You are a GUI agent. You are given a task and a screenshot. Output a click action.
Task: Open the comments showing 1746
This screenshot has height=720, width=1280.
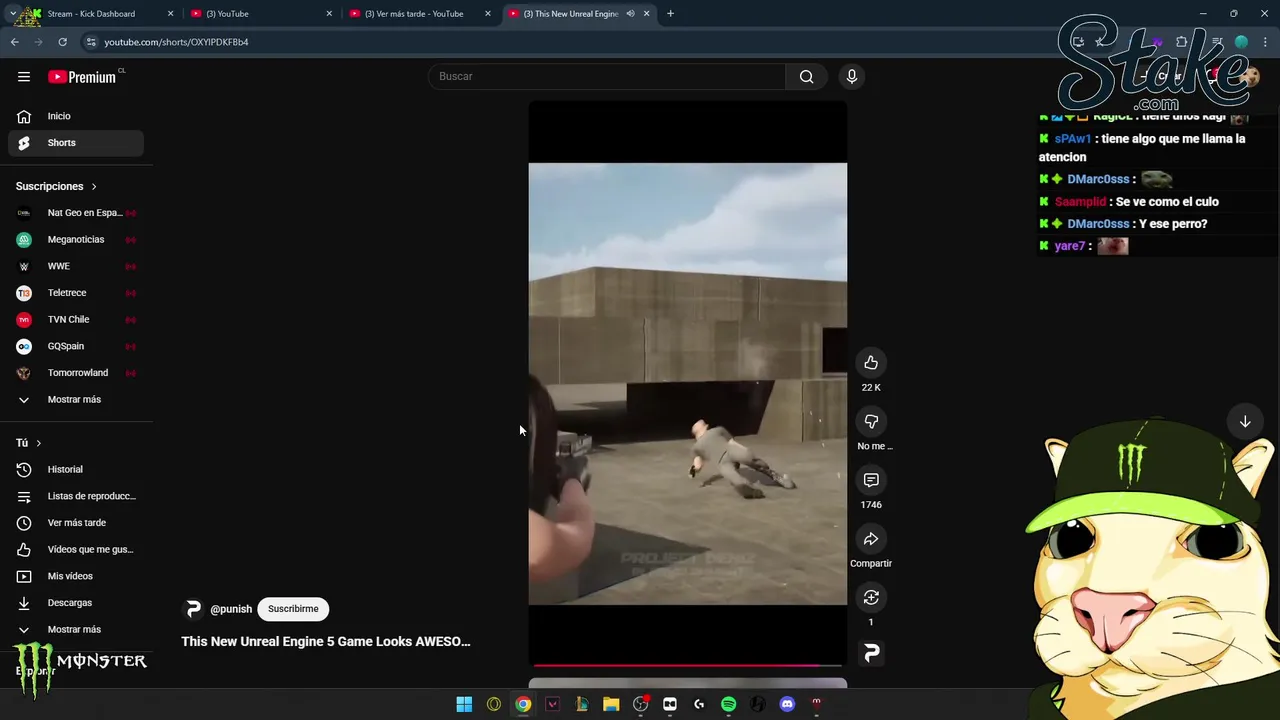(x=871, y=481)
